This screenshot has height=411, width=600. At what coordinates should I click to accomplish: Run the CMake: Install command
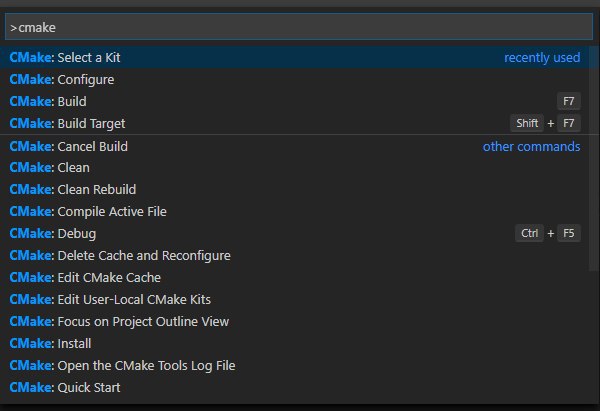click(x=295, y=344)
